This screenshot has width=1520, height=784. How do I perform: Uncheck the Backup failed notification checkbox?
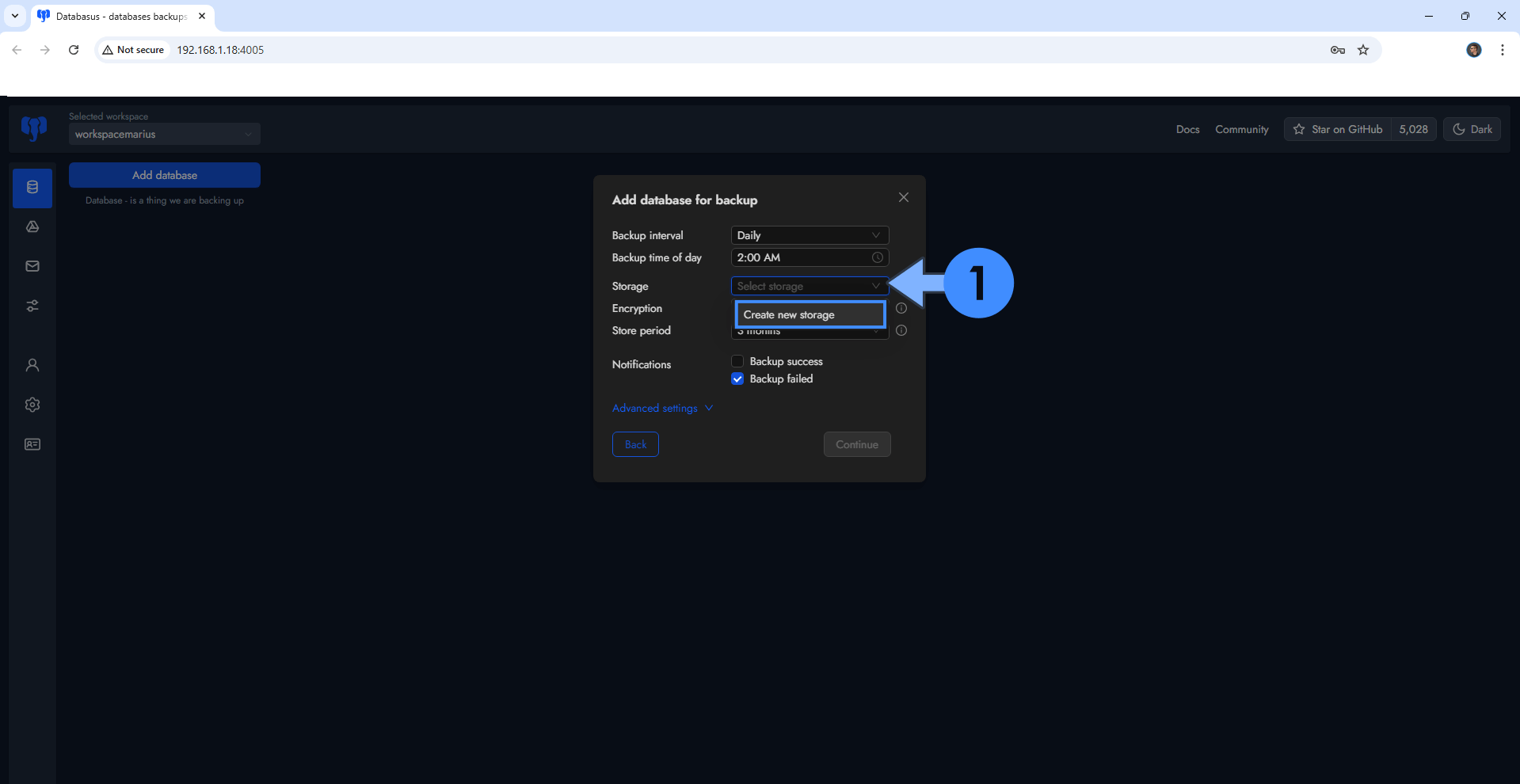click(x=737, y=379)
